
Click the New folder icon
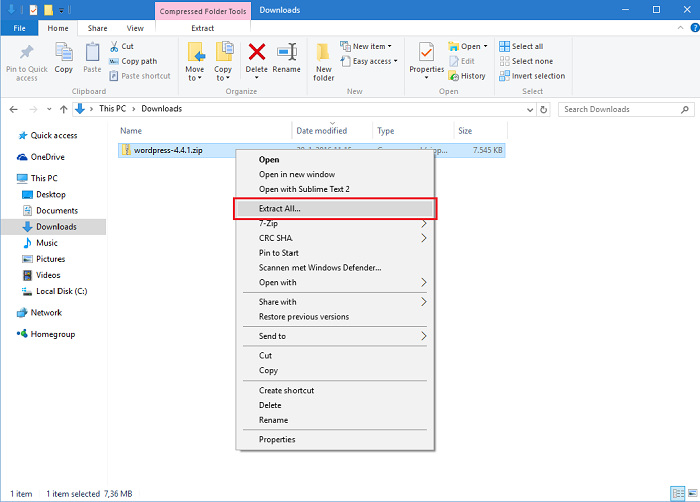click(x=323, y=53)
